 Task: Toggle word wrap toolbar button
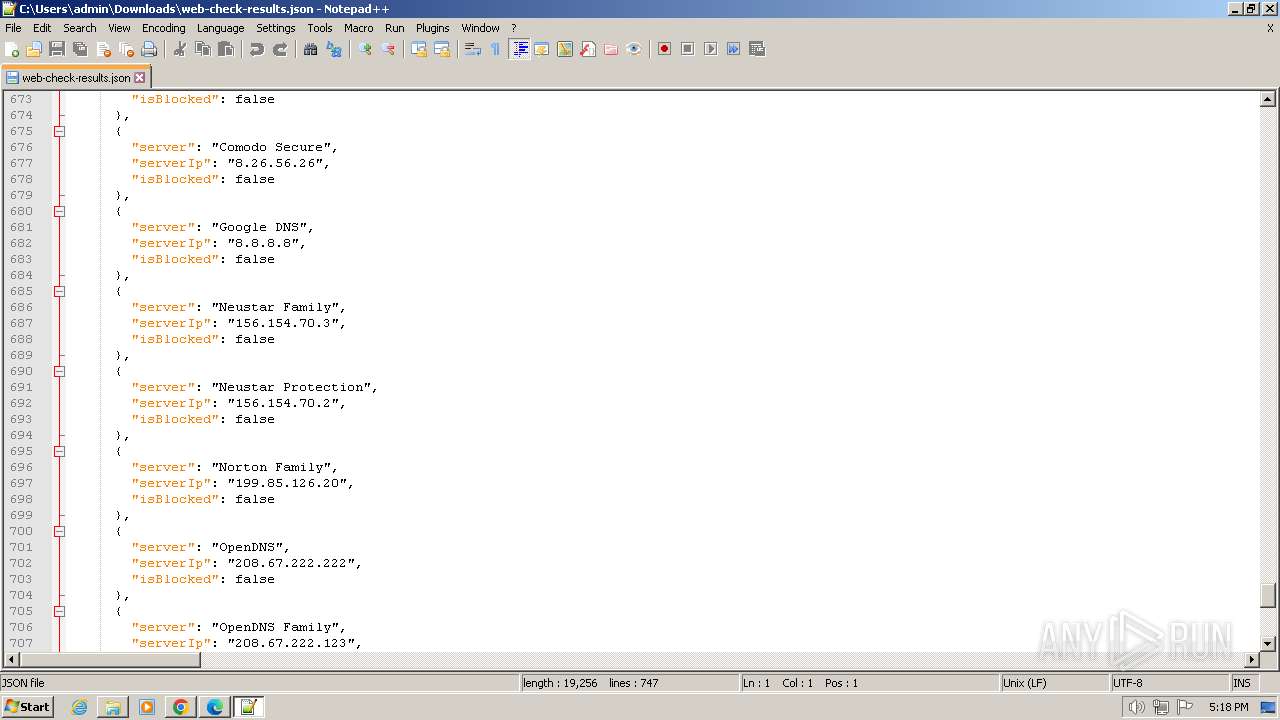[x=473, y=49]
